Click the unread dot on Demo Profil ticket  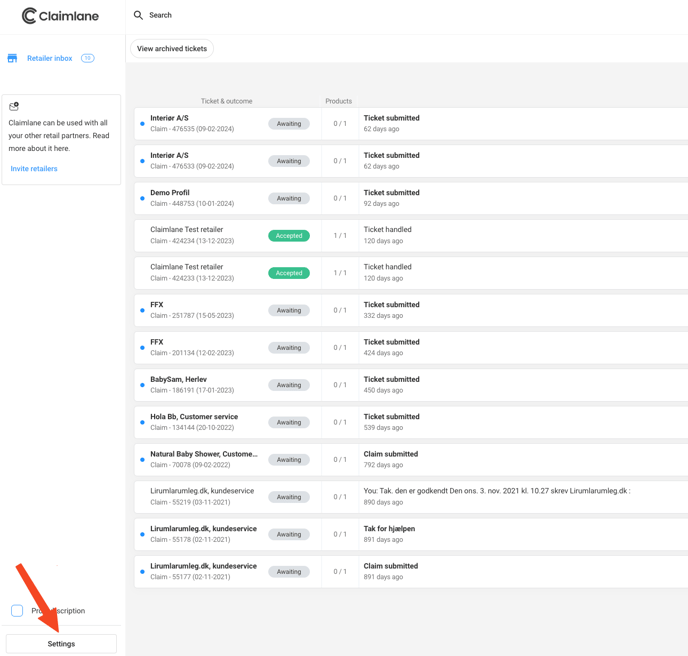[x=142, y=198]
